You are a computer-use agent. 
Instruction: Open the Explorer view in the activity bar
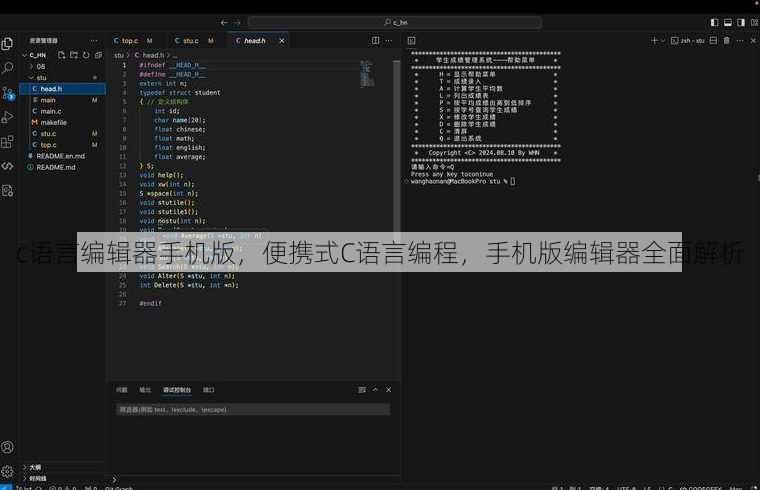pyautogui.click(x=7, y=44)
